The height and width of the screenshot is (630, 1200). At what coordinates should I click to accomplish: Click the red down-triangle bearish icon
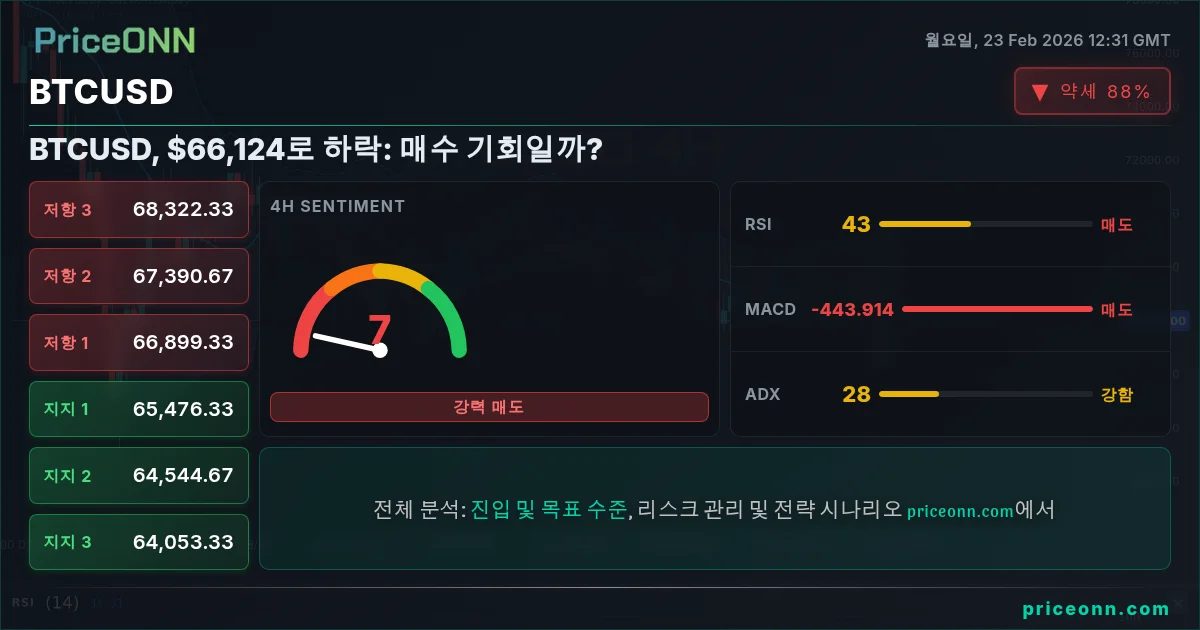1040,92
